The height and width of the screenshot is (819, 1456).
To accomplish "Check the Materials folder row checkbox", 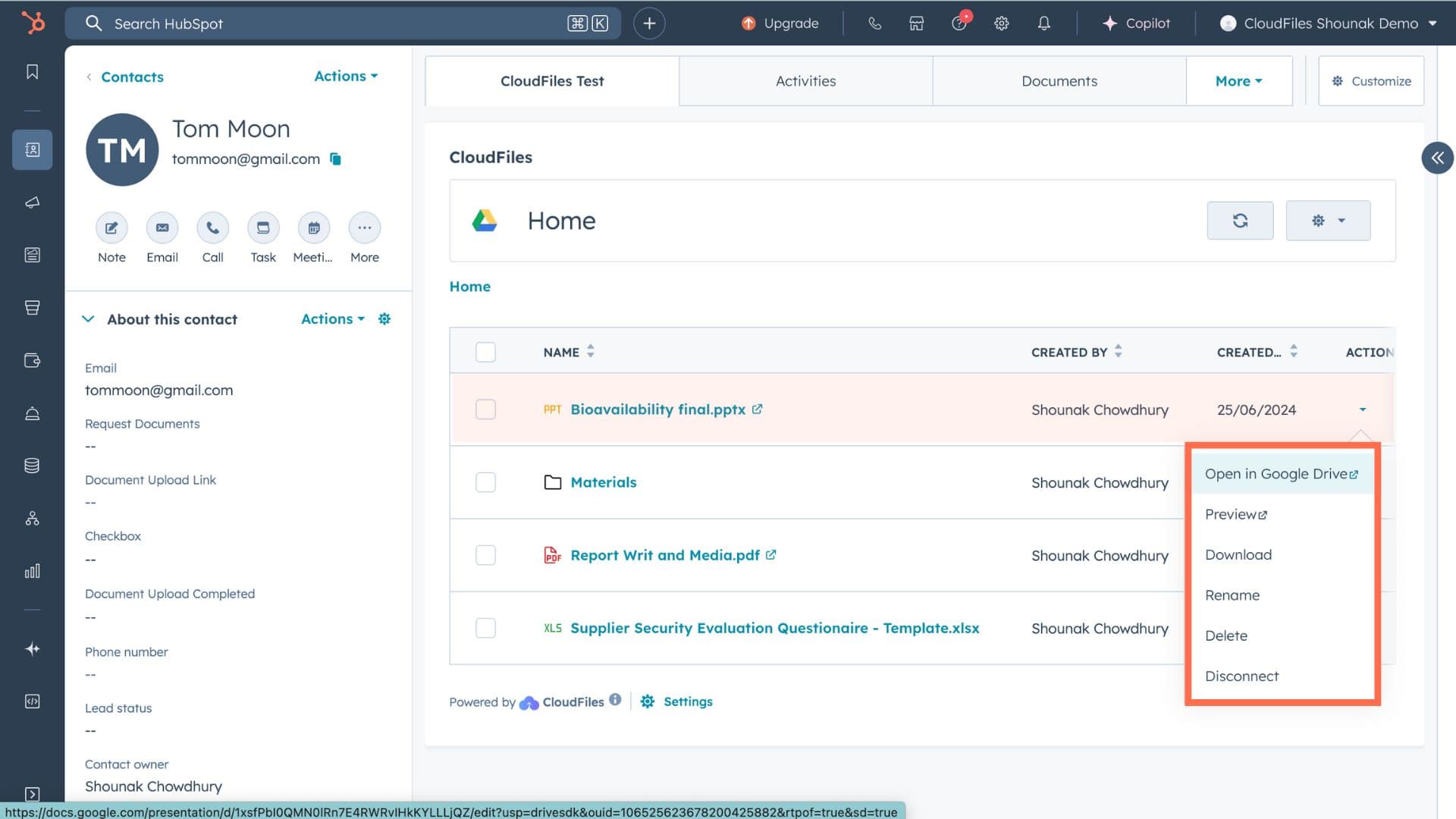I will coord(485,482).
